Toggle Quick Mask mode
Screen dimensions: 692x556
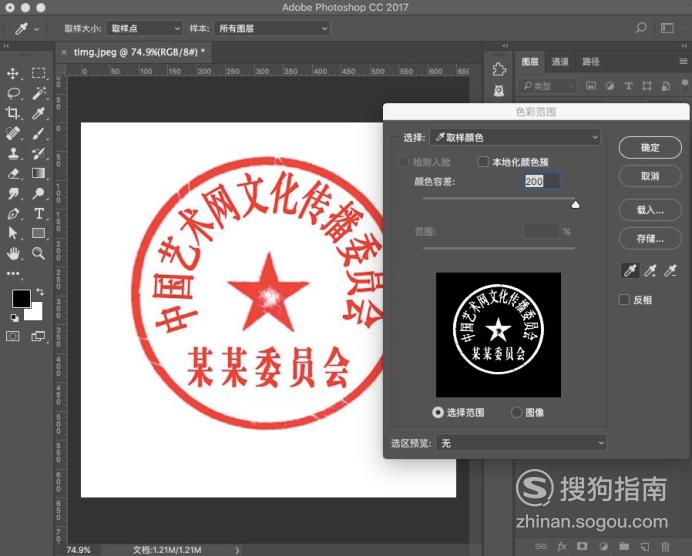[13, 337]
